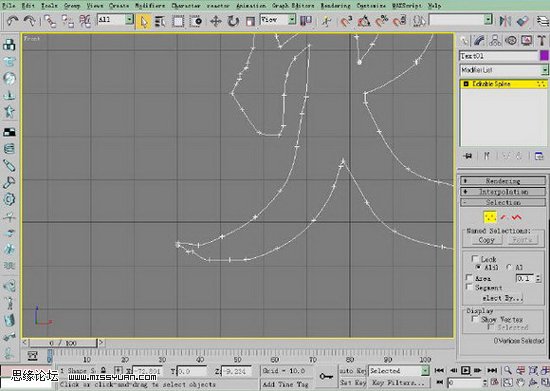Click the Undo arrow in the main toolbar
This screenshot has width=550, height=391.
[x=12, y=21]
